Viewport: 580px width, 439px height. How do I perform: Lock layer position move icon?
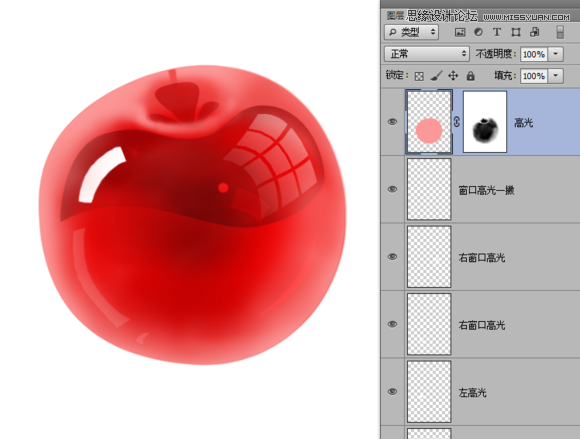[453, 76]
